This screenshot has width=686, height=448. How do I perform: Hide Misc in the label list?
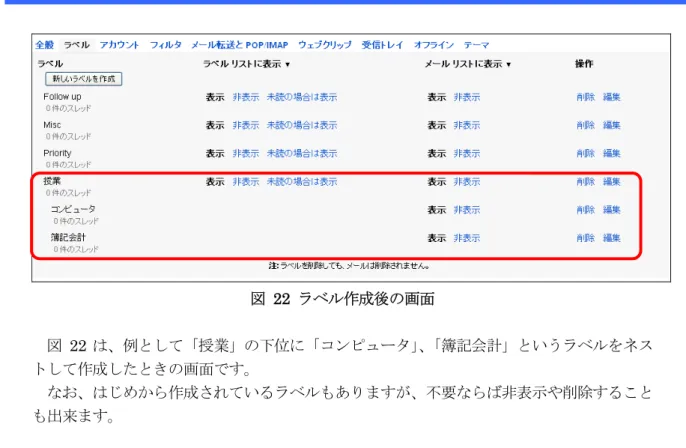click(x=246, y=125)
